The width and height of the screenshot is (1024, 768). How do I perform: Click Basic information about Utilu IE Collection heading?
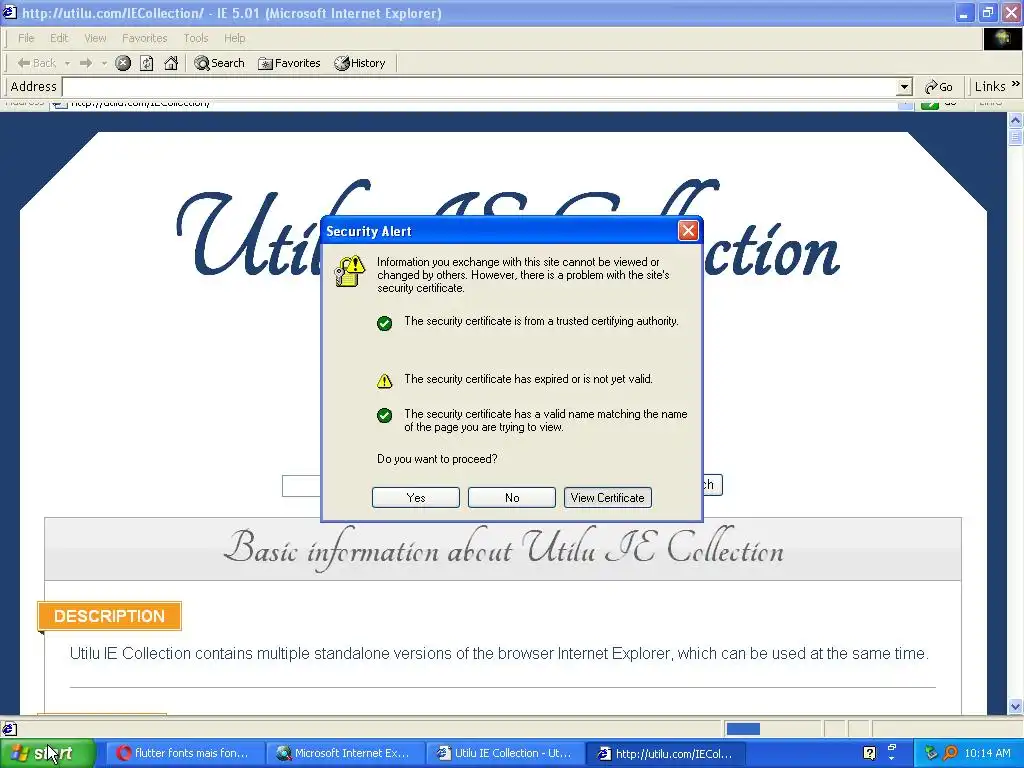[503, 549]
